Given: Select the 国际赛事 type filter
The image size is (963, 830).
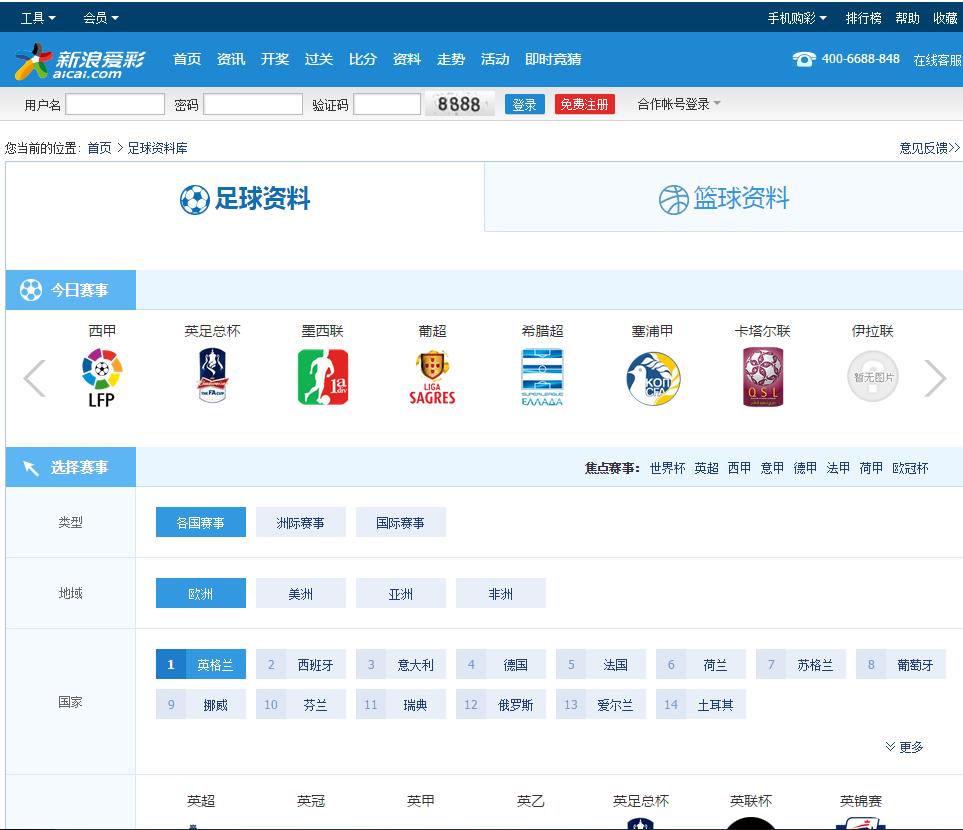Looking at the screenshot, I should click(x=401, y=522).
